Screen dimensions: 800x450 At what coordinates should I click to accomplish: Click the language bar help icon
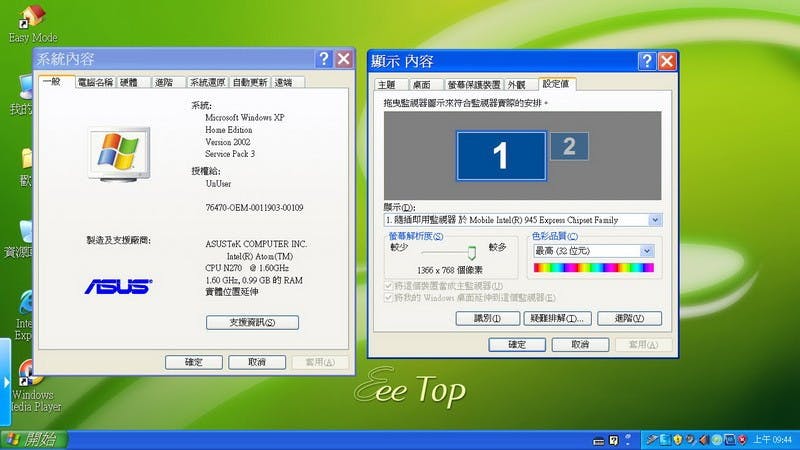[614, 440]
